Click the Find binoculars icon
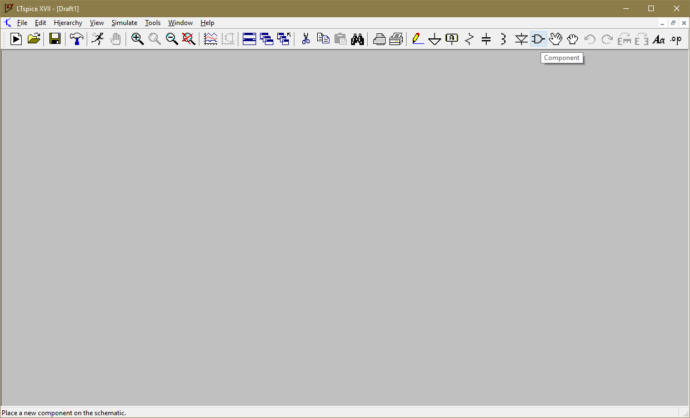The width and height of the screenshot is (690, 418). [357, 39]
